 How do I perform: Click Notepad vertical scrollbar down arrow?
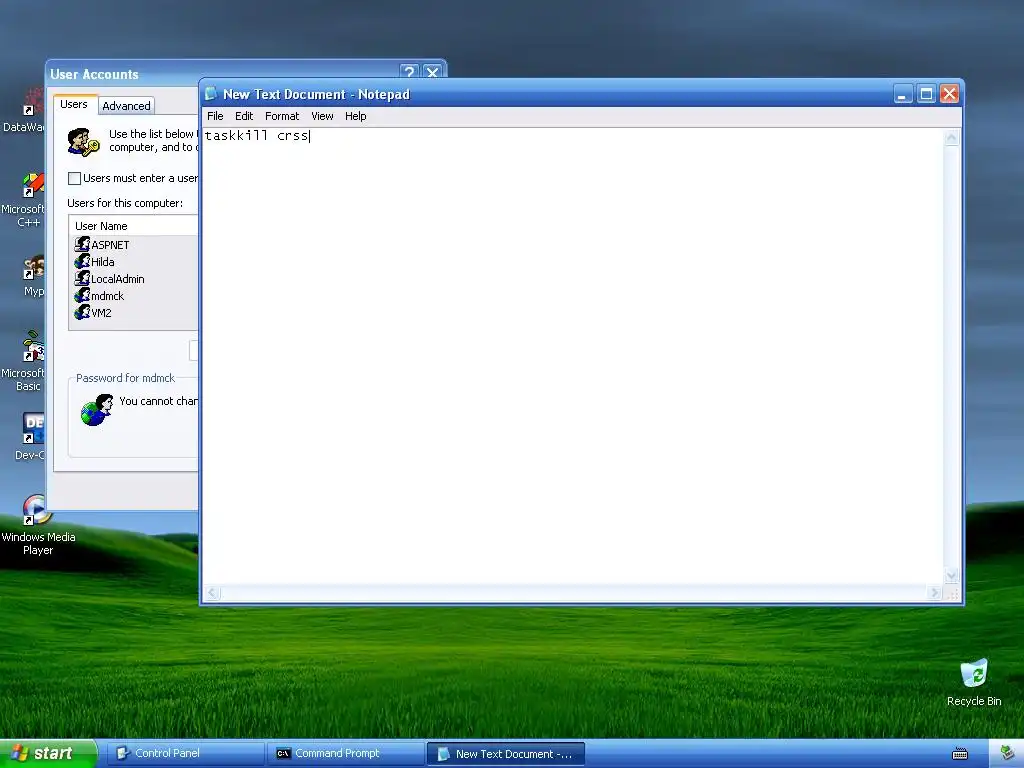pos(952,575)
